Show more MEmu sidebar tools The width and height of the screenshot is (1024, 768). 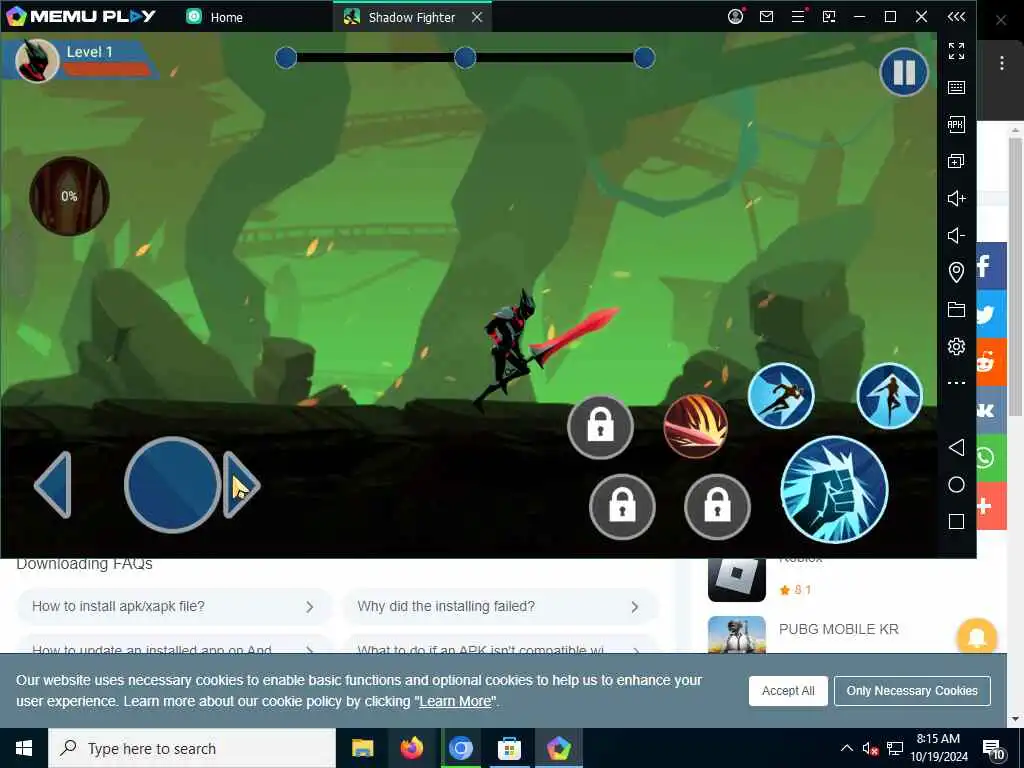coord(956,383)
